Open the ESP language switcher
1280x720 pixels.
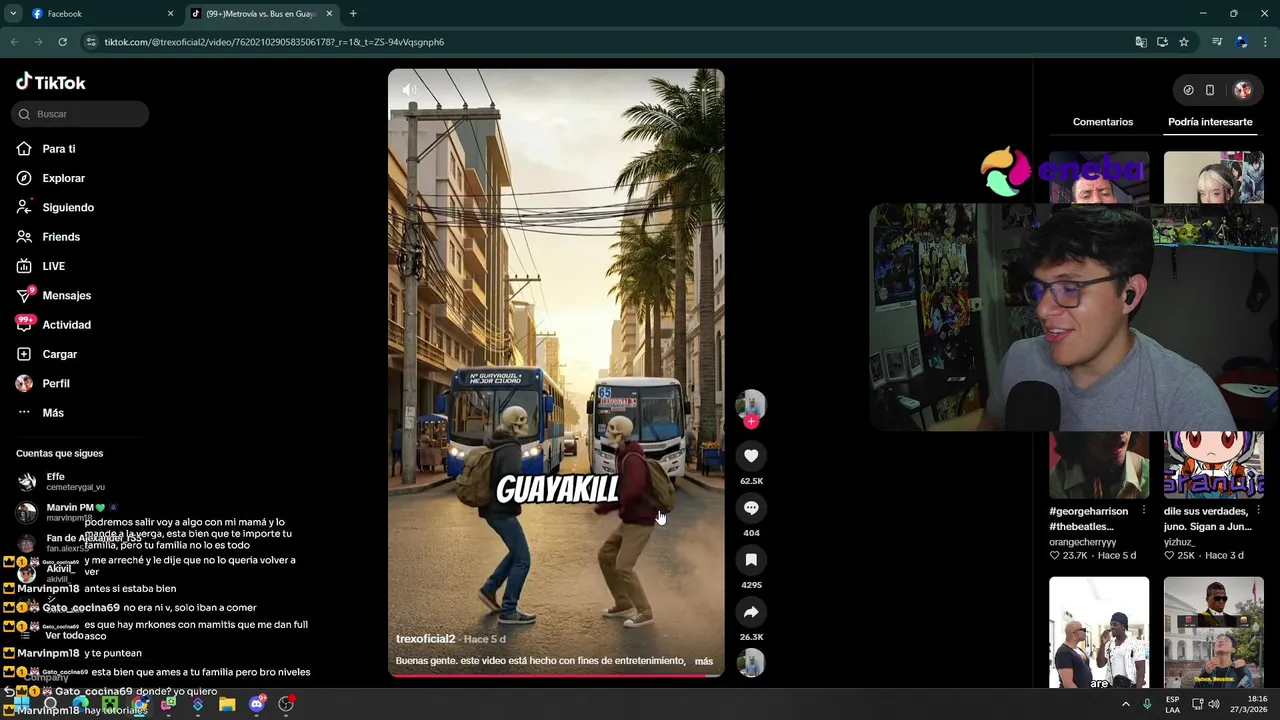(1172, 704)
